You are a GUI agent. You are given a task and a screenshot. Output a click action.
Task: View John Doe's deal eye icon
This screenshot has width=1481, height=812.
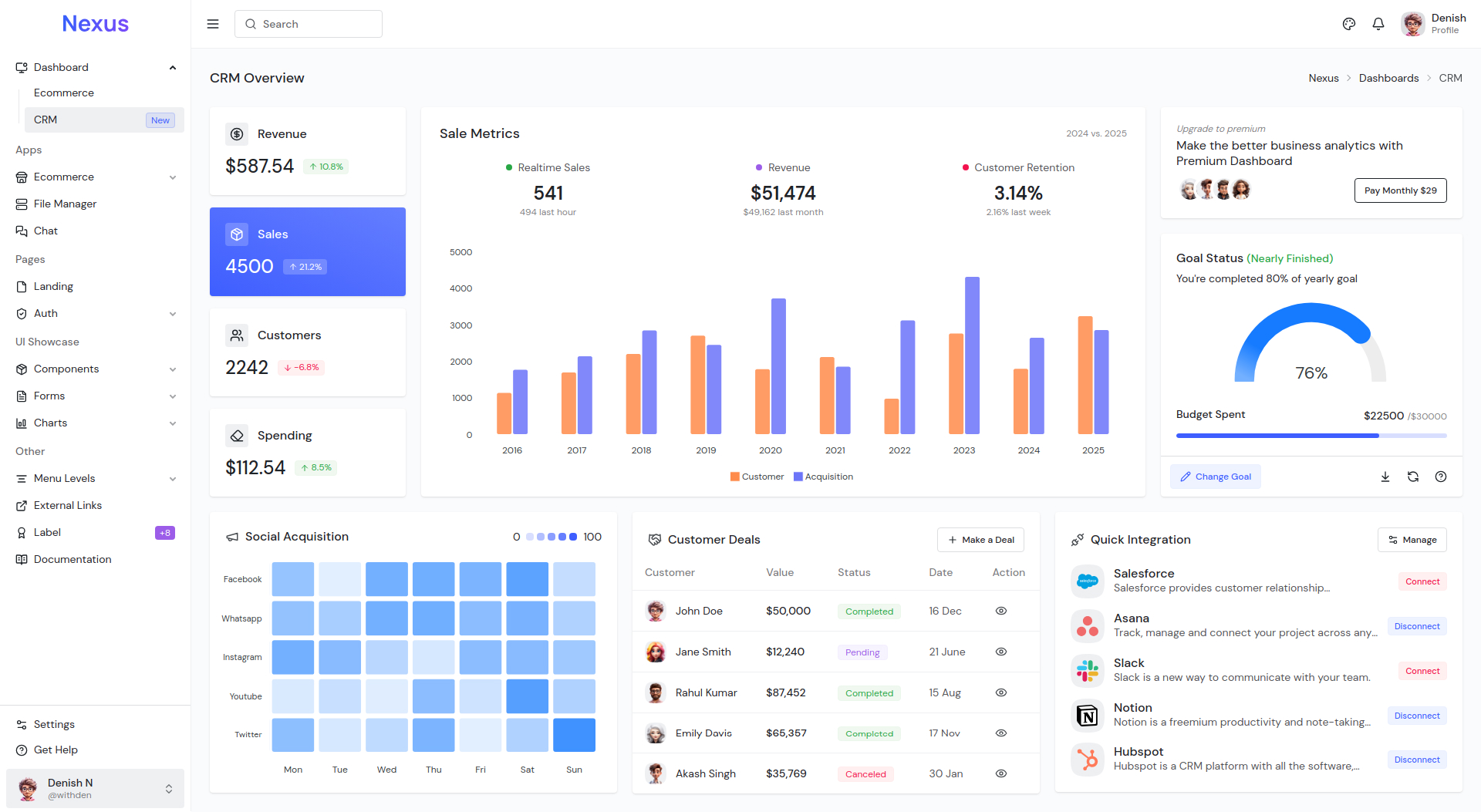point(1001,611)
